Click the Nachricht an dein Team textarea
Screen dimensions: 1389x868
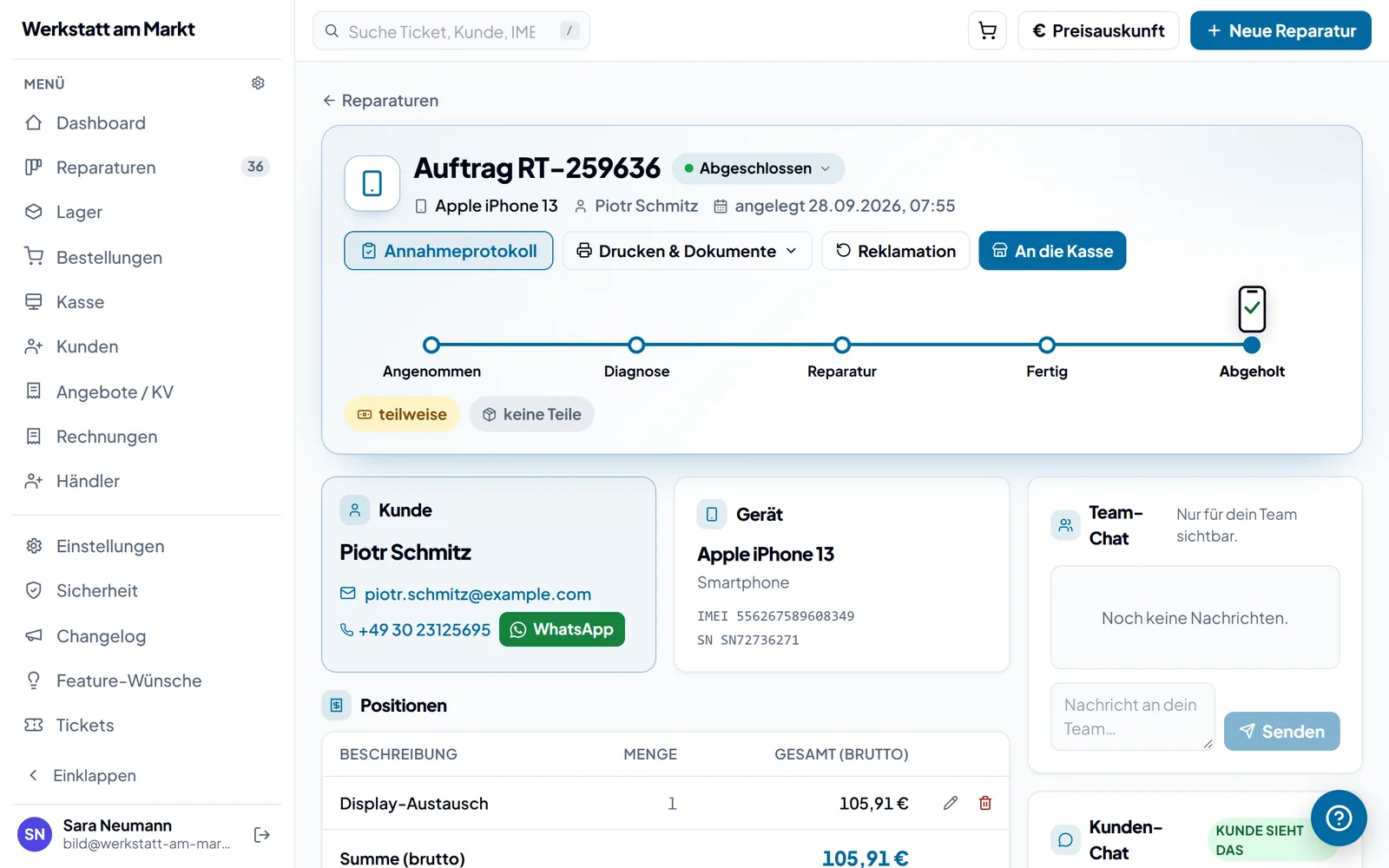click(x=1133, y=717)
